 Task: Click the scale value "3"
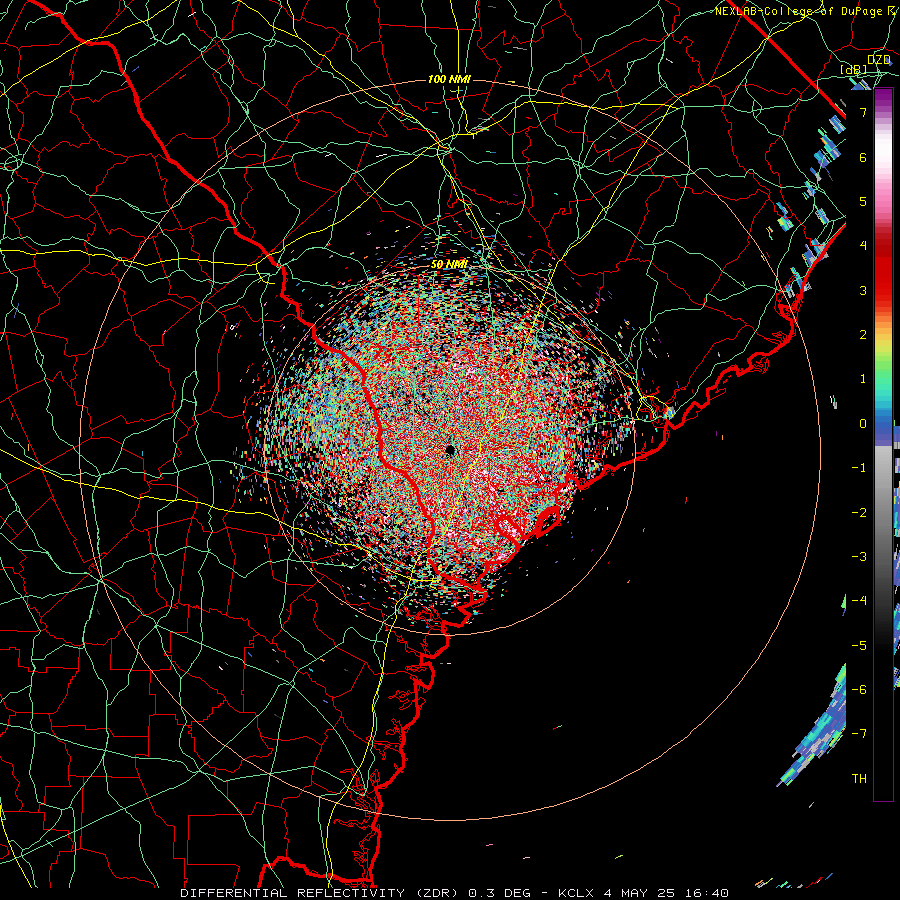click(x=863, y=290)
